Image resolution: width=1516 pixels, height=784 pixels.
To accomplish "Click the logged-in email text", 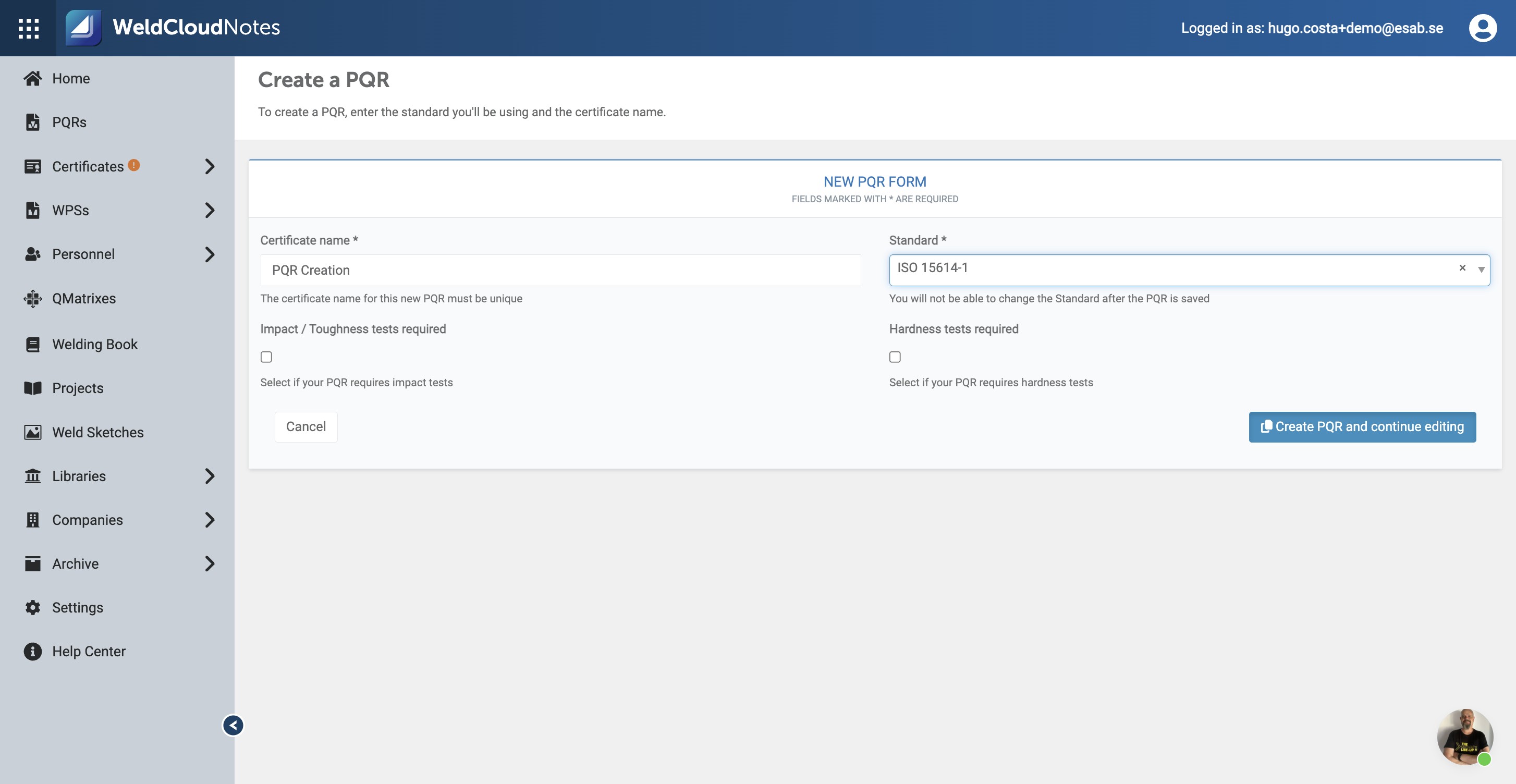I will tap(1355, 28).
